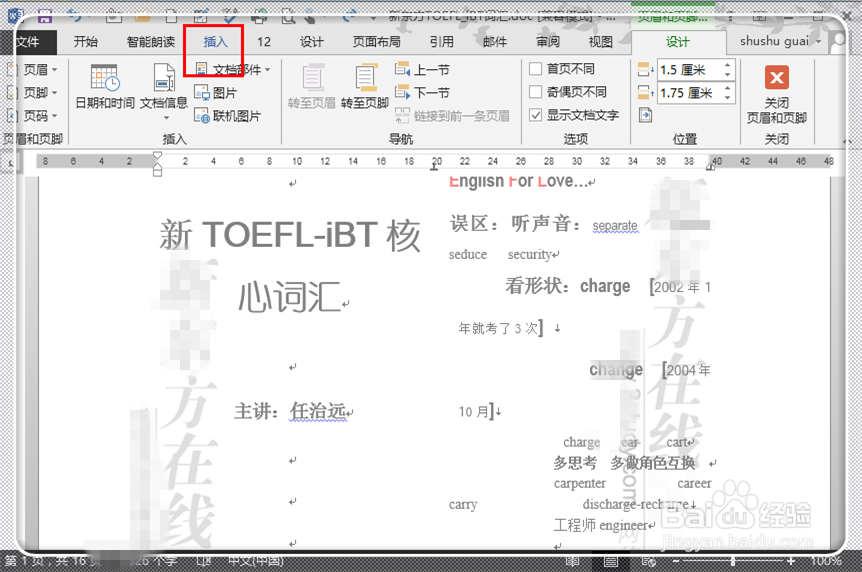Open the 邮件 mailings tab
This screenshot has width=862, height=572.
tap(495, 42)
